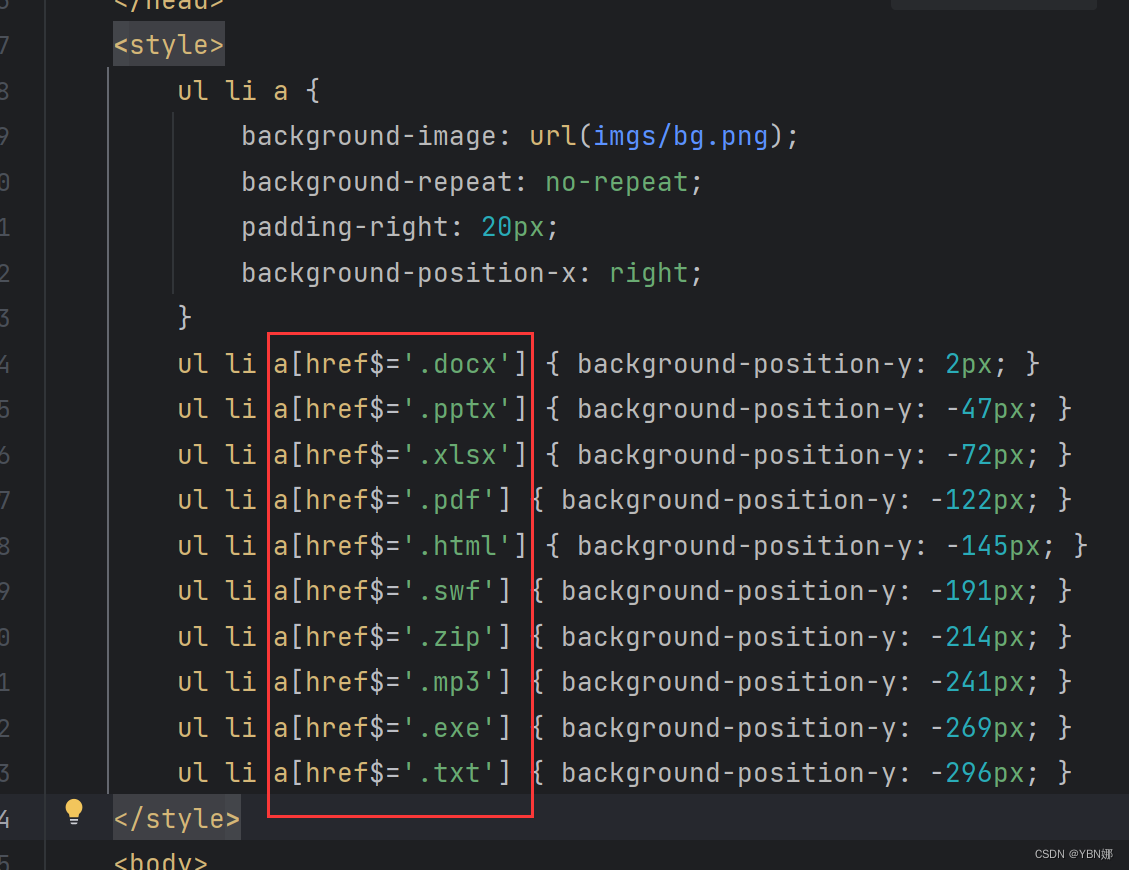Click the 'right' background-position-x value
This screenshot has width=1129, height=870.
pos(649,273)
